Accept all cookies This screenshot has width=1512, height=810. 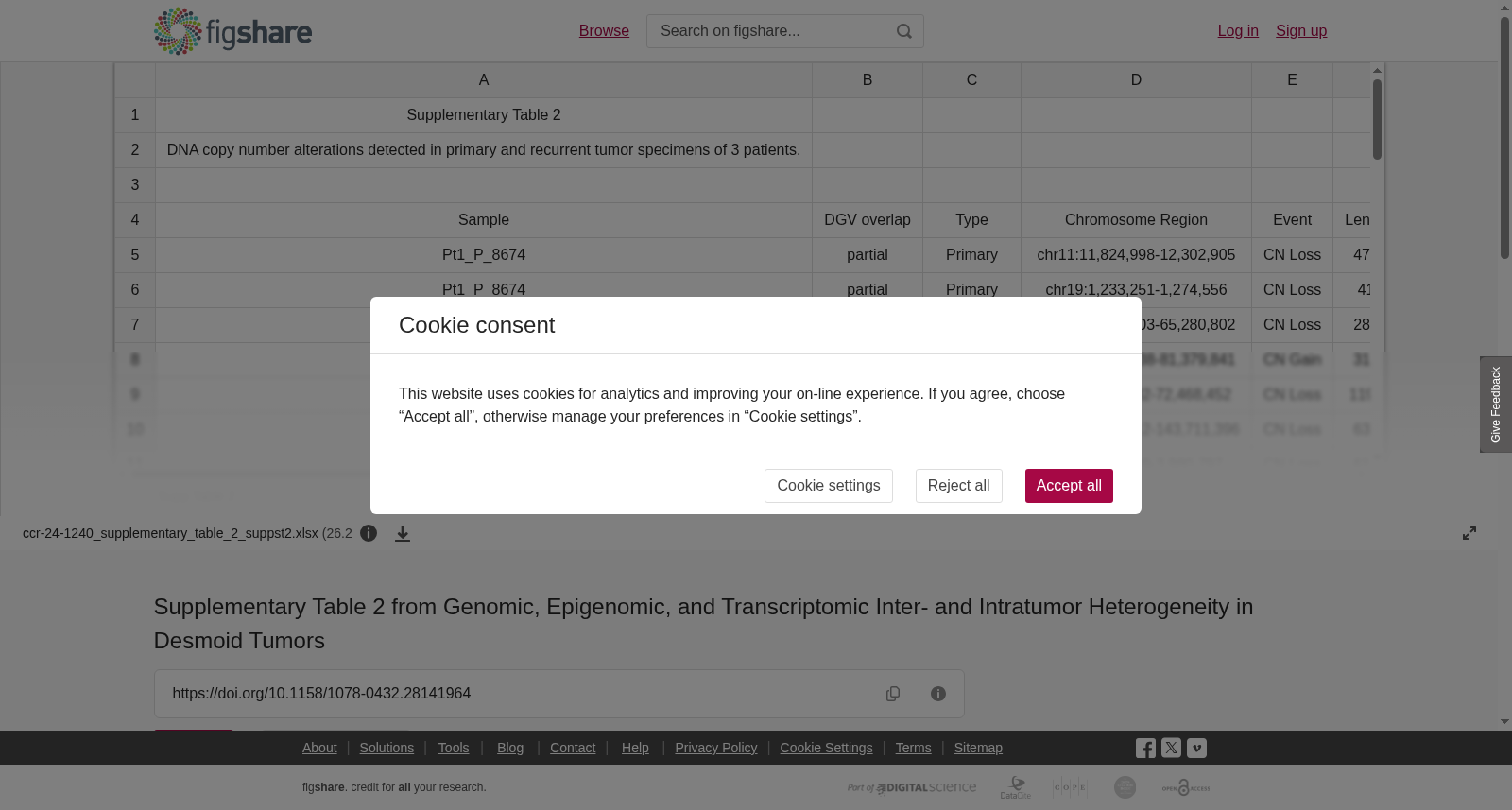pos(1069,486)
